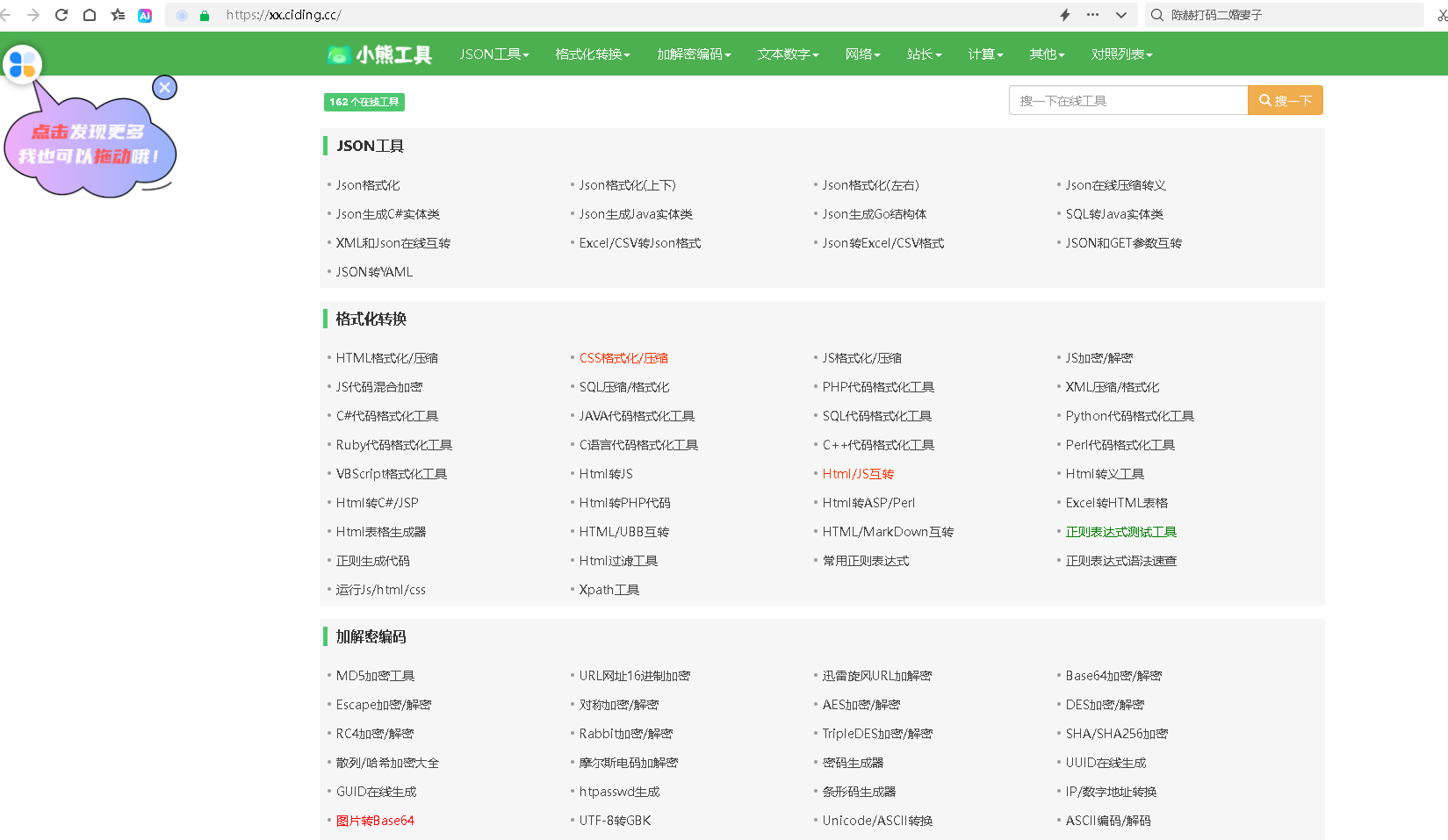Click the four-dot floating app launcher icon
This screenshot has height=840, width=1448.
tap(22, 64)
